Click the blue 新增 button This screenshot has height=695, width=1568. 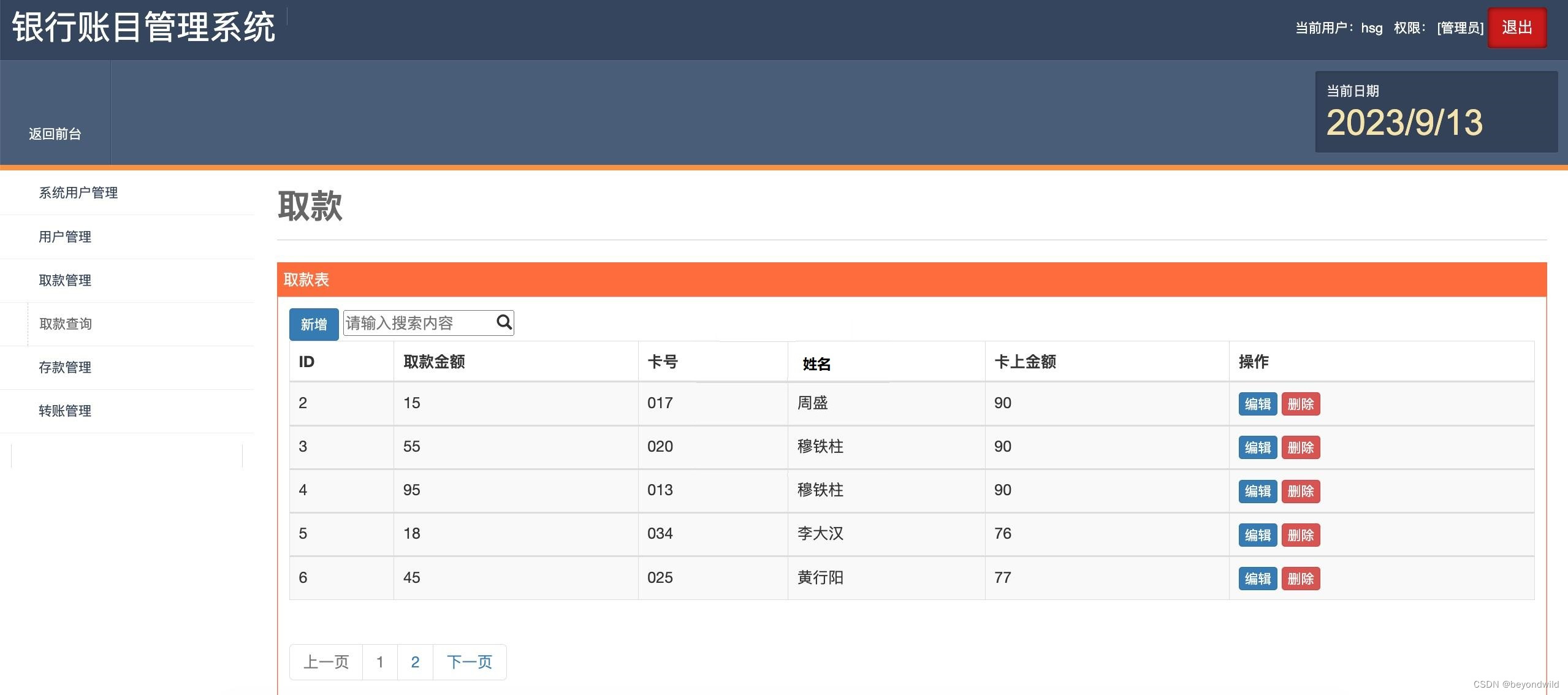(x=314, y=323)
